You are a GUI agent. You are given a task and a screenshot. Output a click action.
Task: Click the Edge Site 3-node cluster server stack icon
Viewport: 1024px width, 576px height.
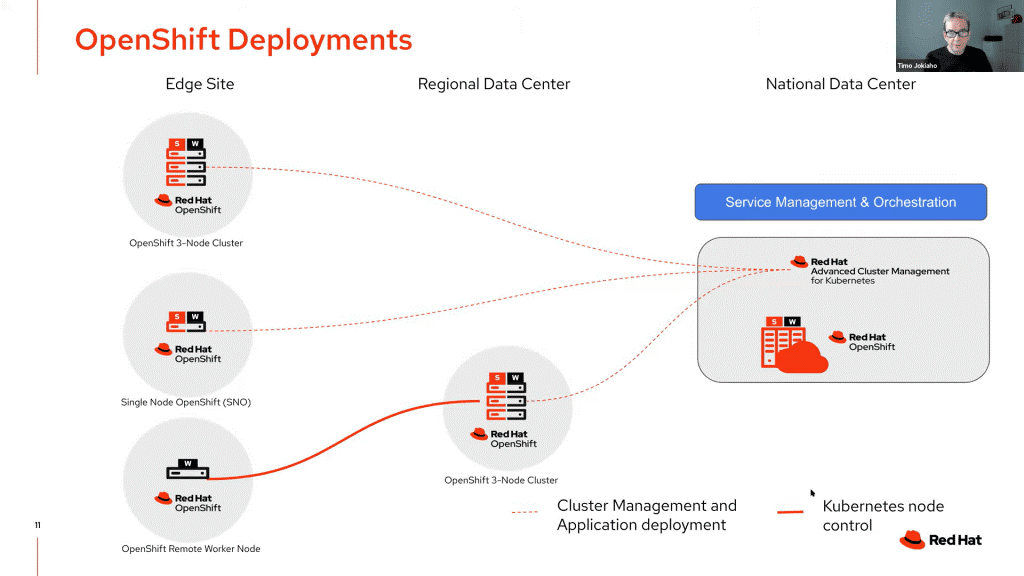pos(186,163)
